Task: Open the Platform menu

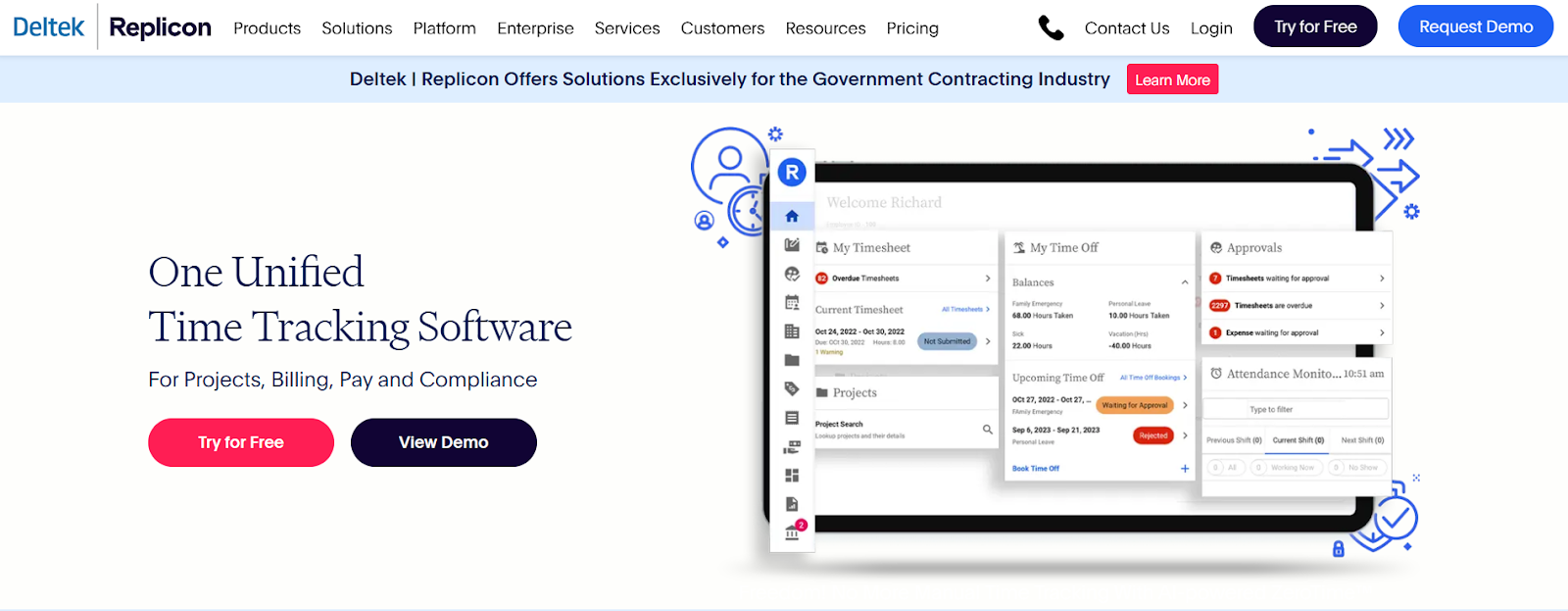Action: point(444,28)
